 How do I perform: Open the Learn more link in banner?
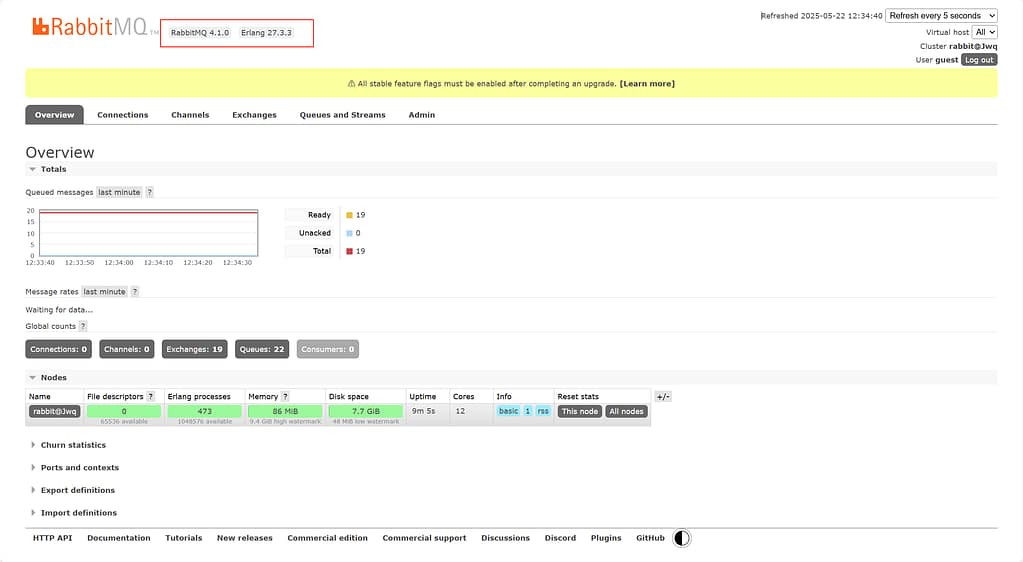(647, 83)
